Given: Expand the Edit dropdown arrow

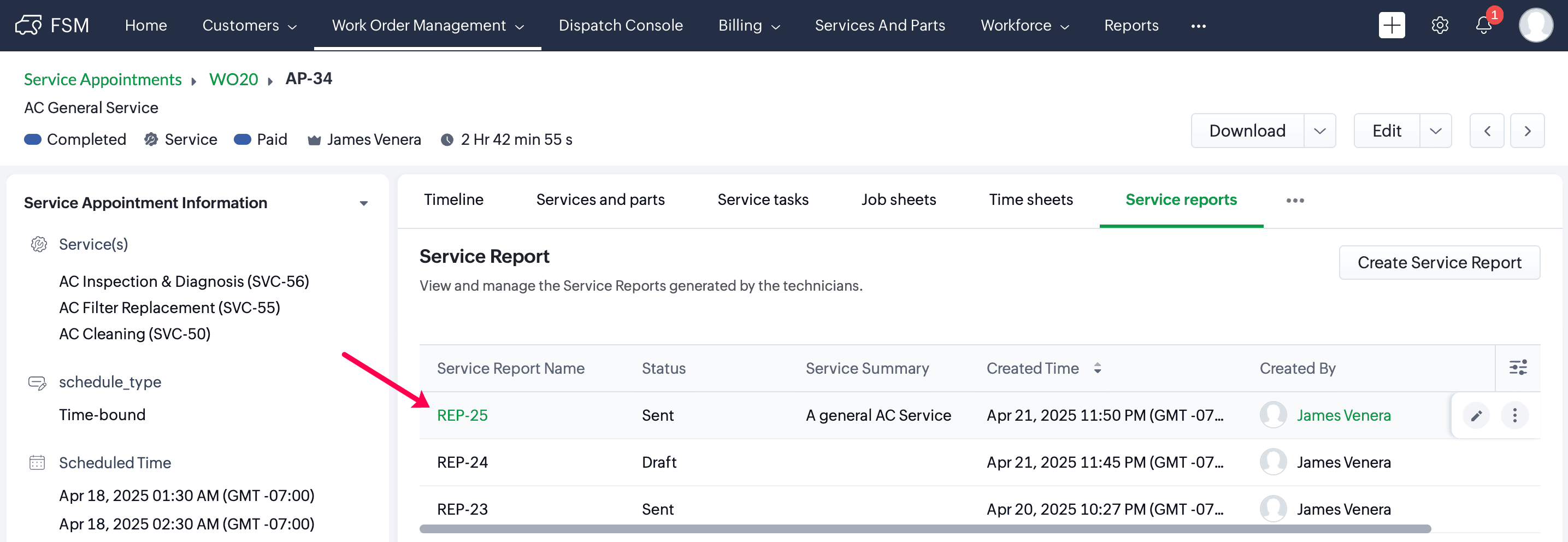Looking at the screenshot, I should 1435,131.
